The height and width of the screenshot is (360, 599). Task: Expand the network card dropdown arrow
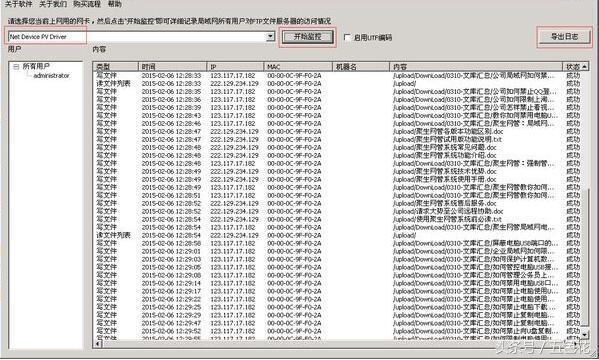270,37
